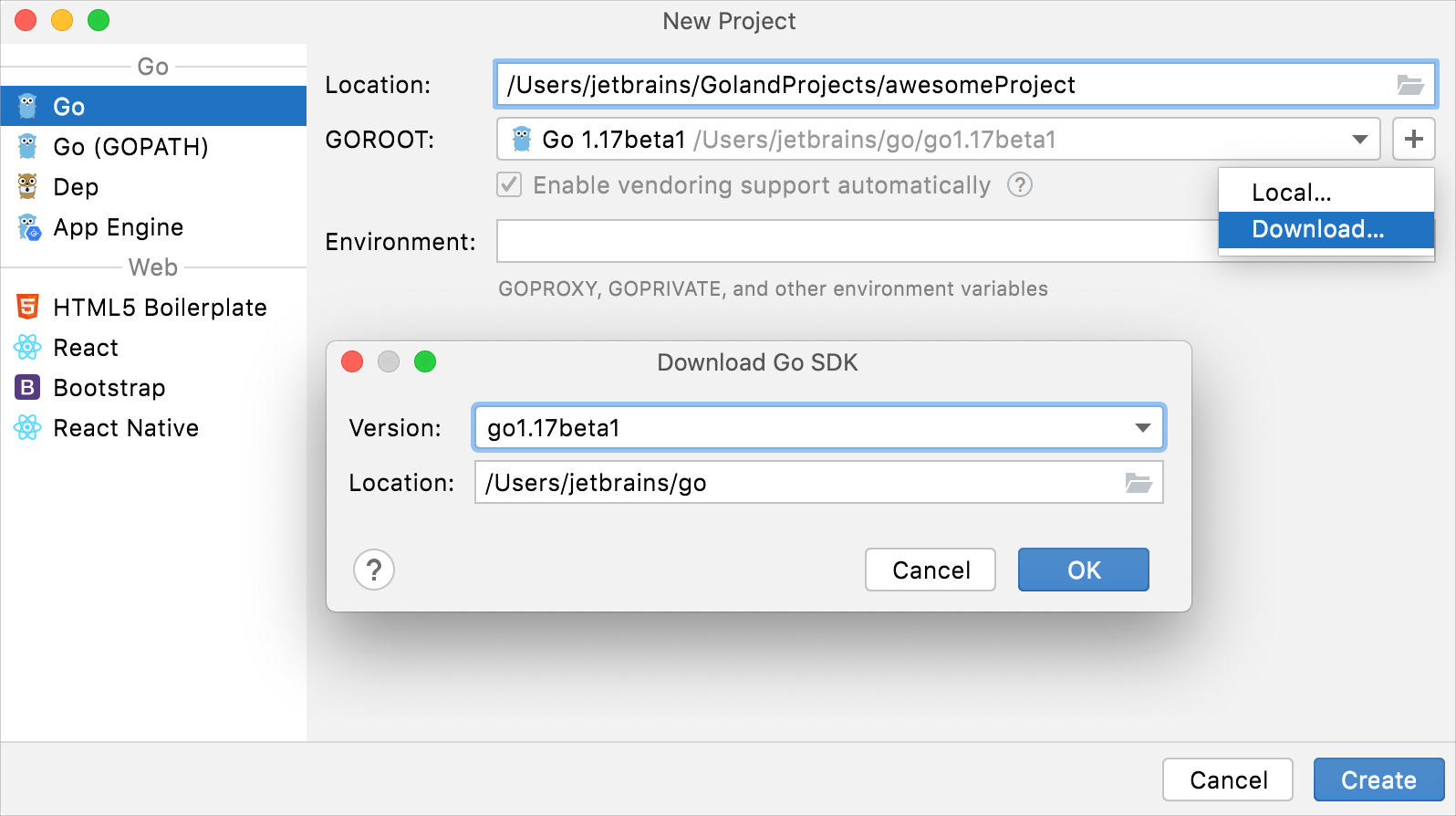Image resolution: width=1456 pixels, height=816 pixels.
Task: Click the plus icon next to GOROOT
Action: [1414, 140]
